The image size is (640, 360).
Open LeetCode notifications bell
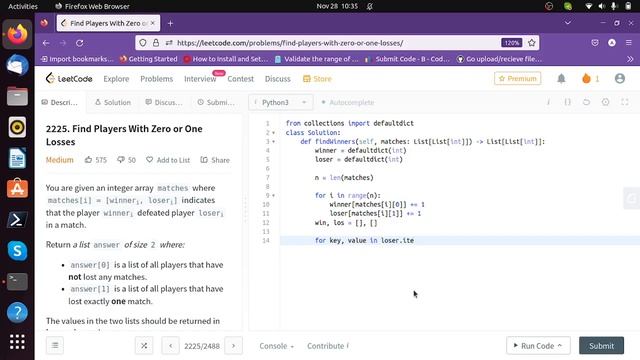point(561,78)
